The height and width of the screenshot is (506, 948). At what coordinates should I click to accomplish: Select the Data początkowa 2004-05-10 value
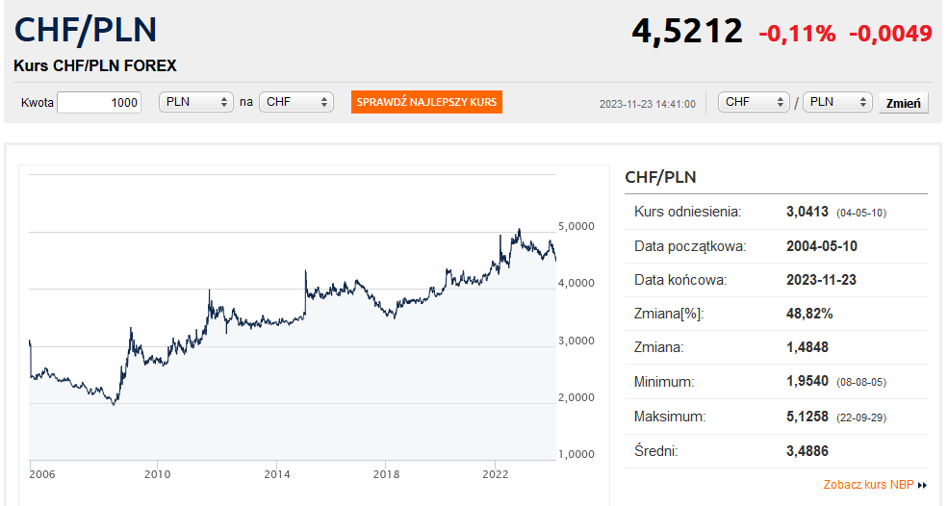click(822, 246)
